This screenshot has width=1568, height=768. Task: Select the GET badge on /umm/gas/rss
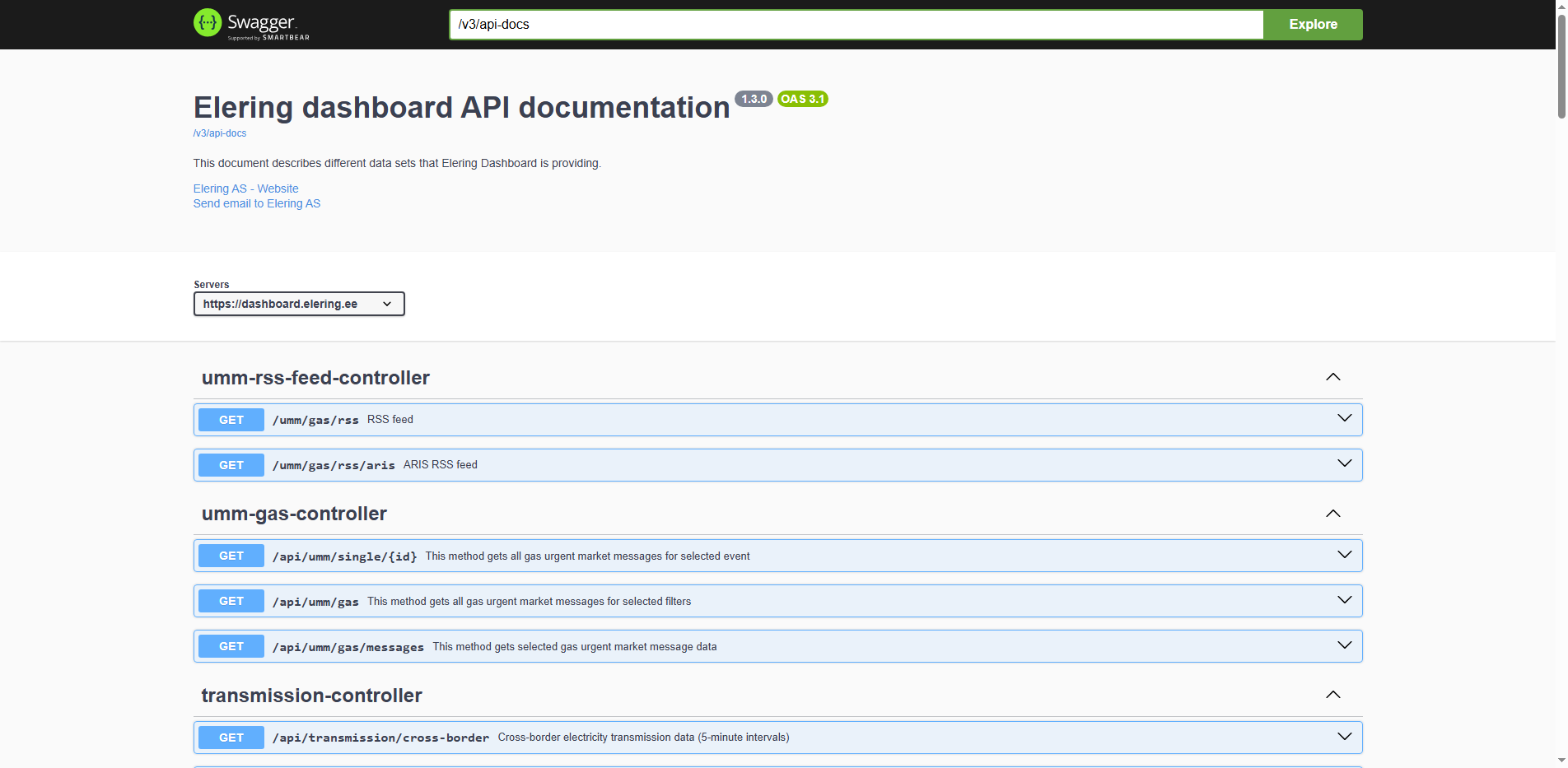pos(231,419)
